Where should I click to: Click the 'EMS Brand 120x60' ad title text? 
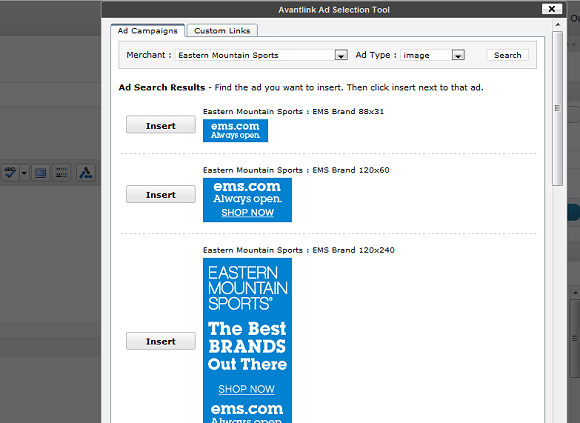tap(296, 170)
